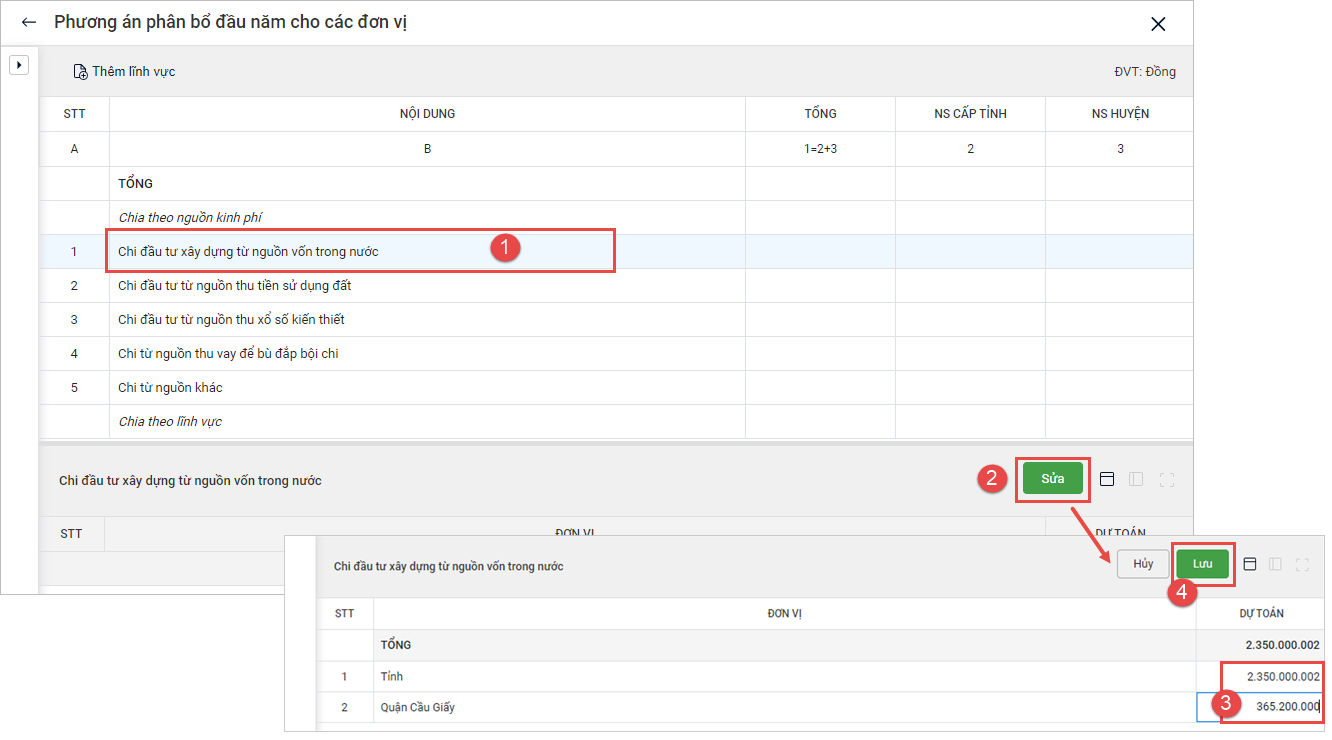Open fullscreen icon in the Sửa toolbar

click(x=1166, y=479)
